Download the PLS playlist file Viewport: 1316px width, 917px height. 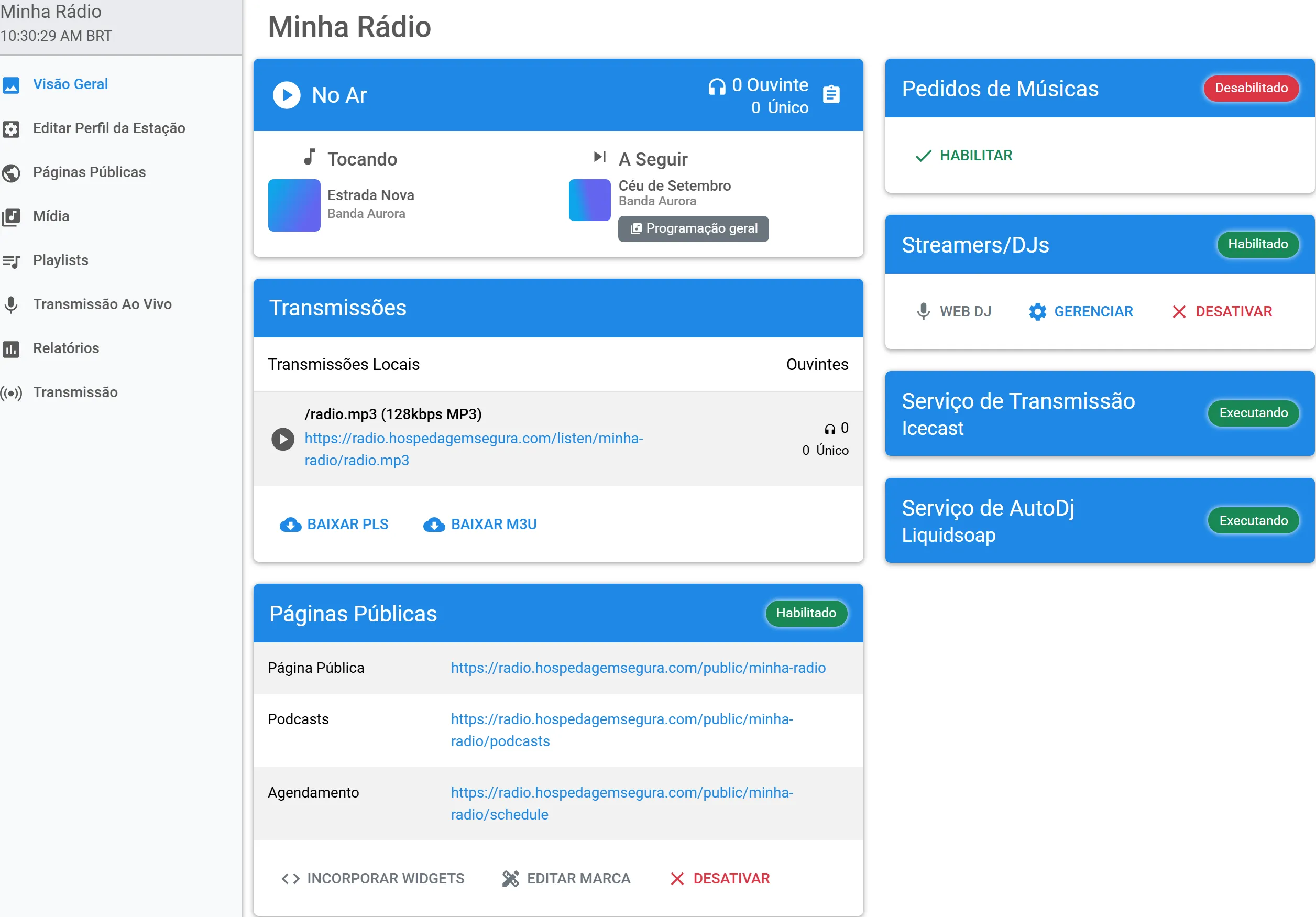[x=334, y=525]
